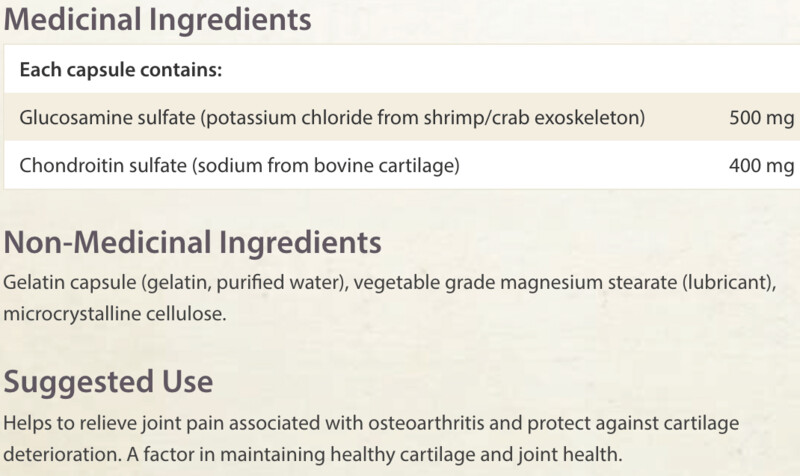Image resolution: width=800 pixels, height=476 pixels.
Task: Click the sodium from bovine cartilage text
Action: 326,166
